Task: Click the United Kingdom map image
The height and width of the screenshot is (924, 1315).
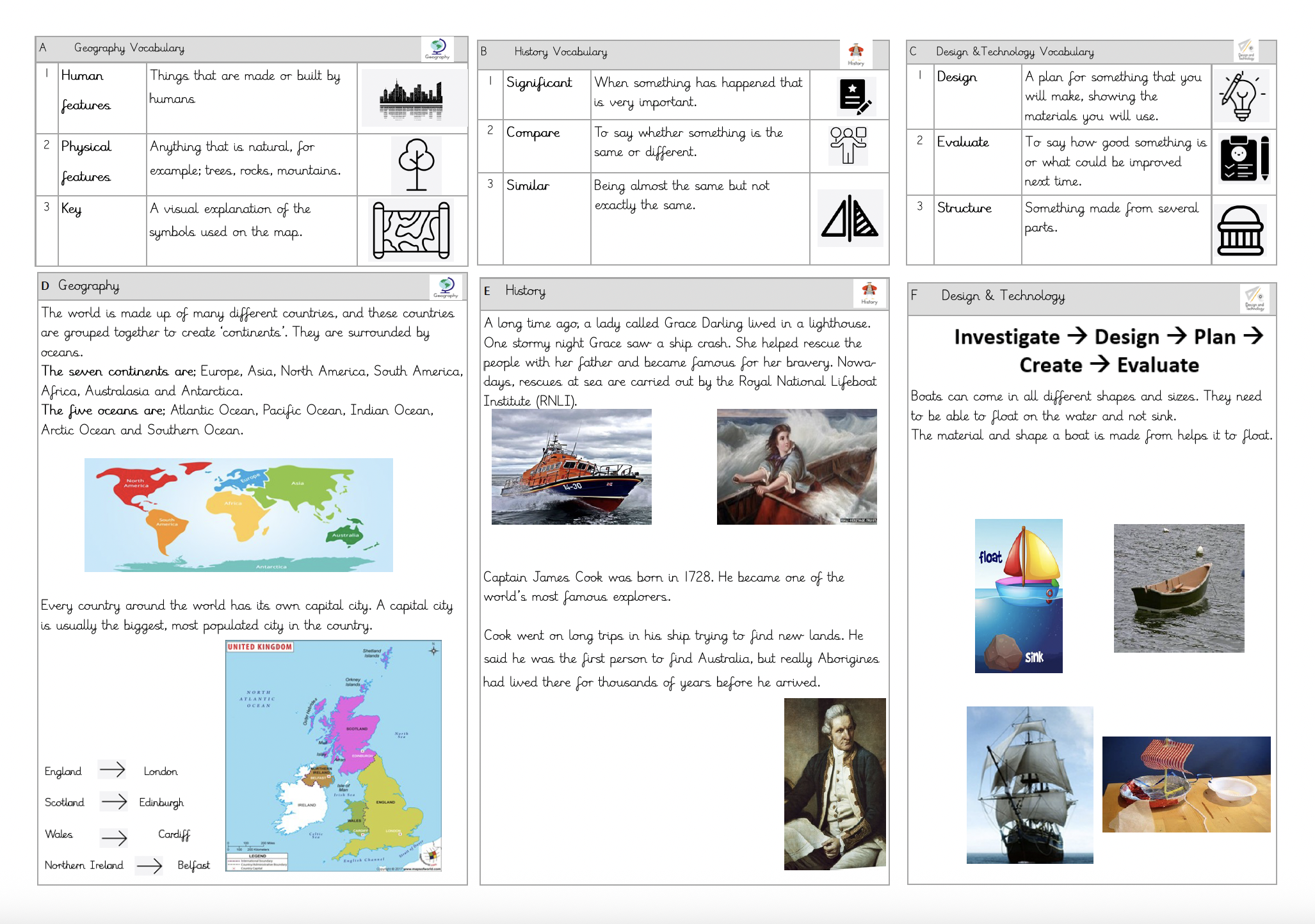Action: pos(333,755)
